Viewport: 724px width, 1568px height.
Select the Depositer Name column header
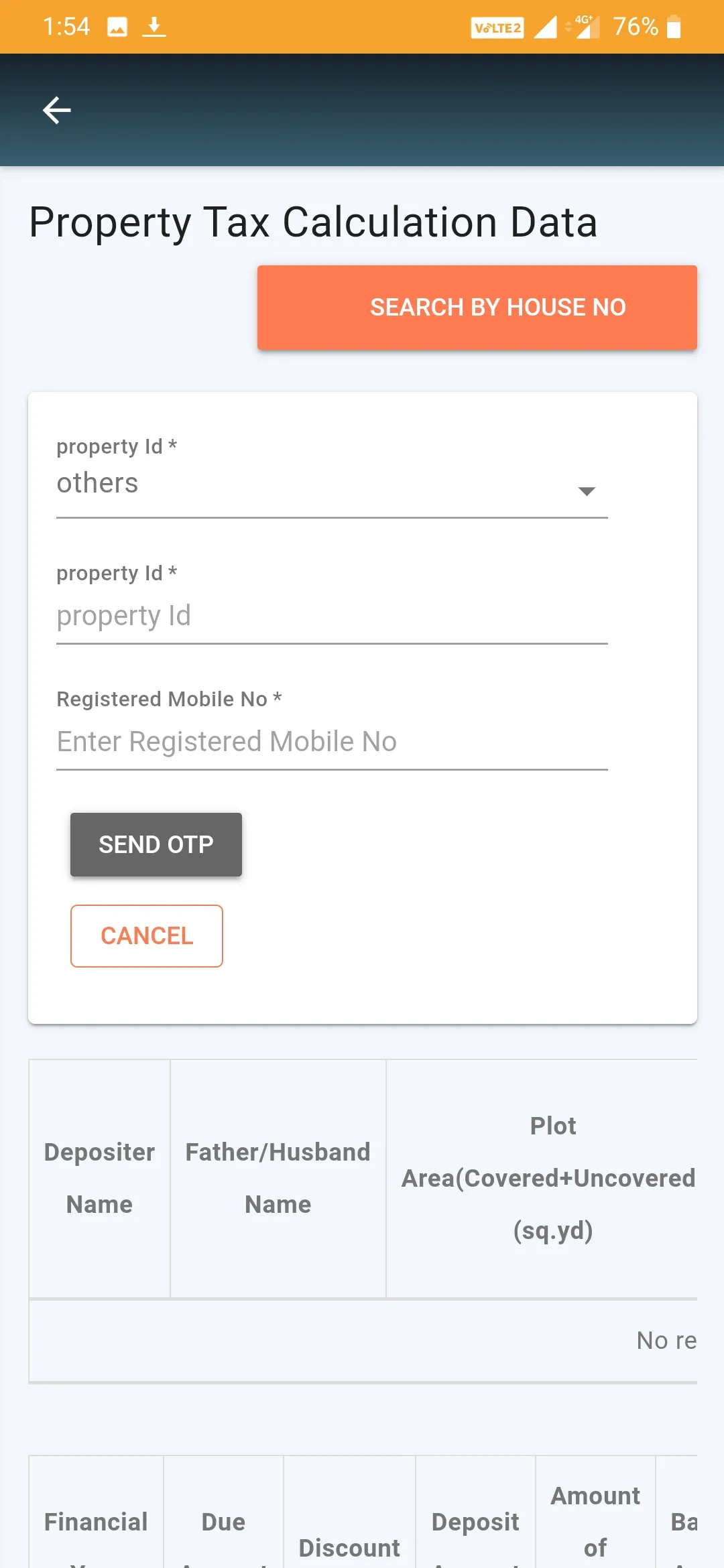[x=99, y=1178]
